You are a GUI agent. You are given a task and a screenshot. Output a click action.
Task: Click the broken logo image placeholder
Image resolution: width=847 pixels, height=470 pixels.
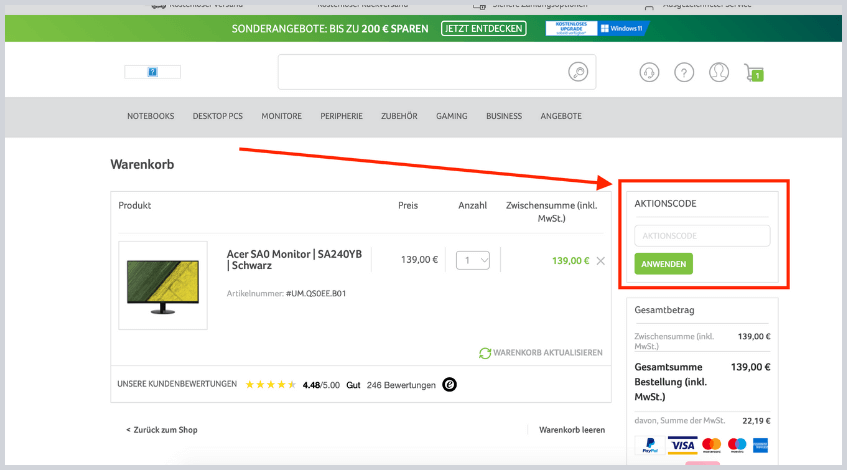click(x=152, y=72)
